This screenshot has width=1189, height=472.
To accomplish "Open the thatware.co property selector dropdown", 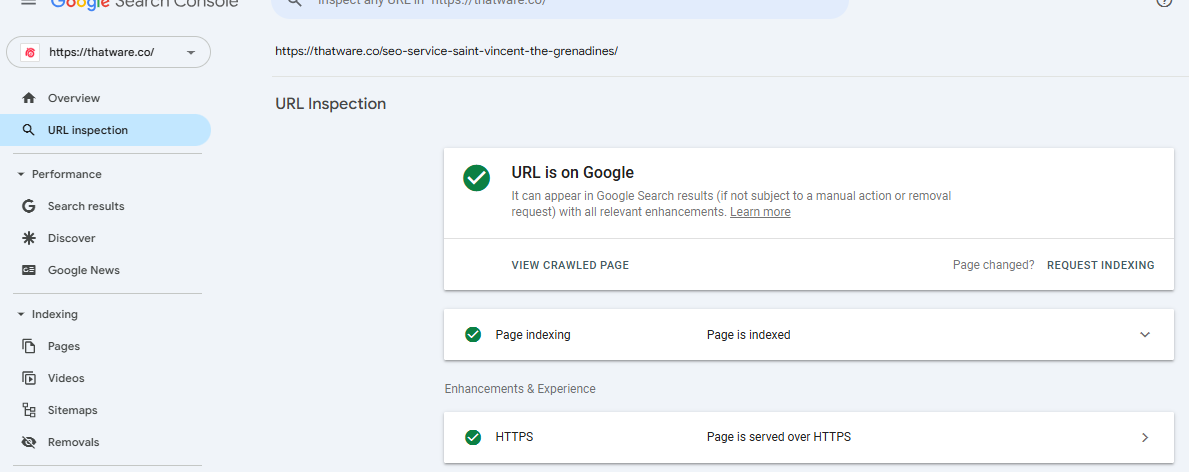I will [108, 52].
